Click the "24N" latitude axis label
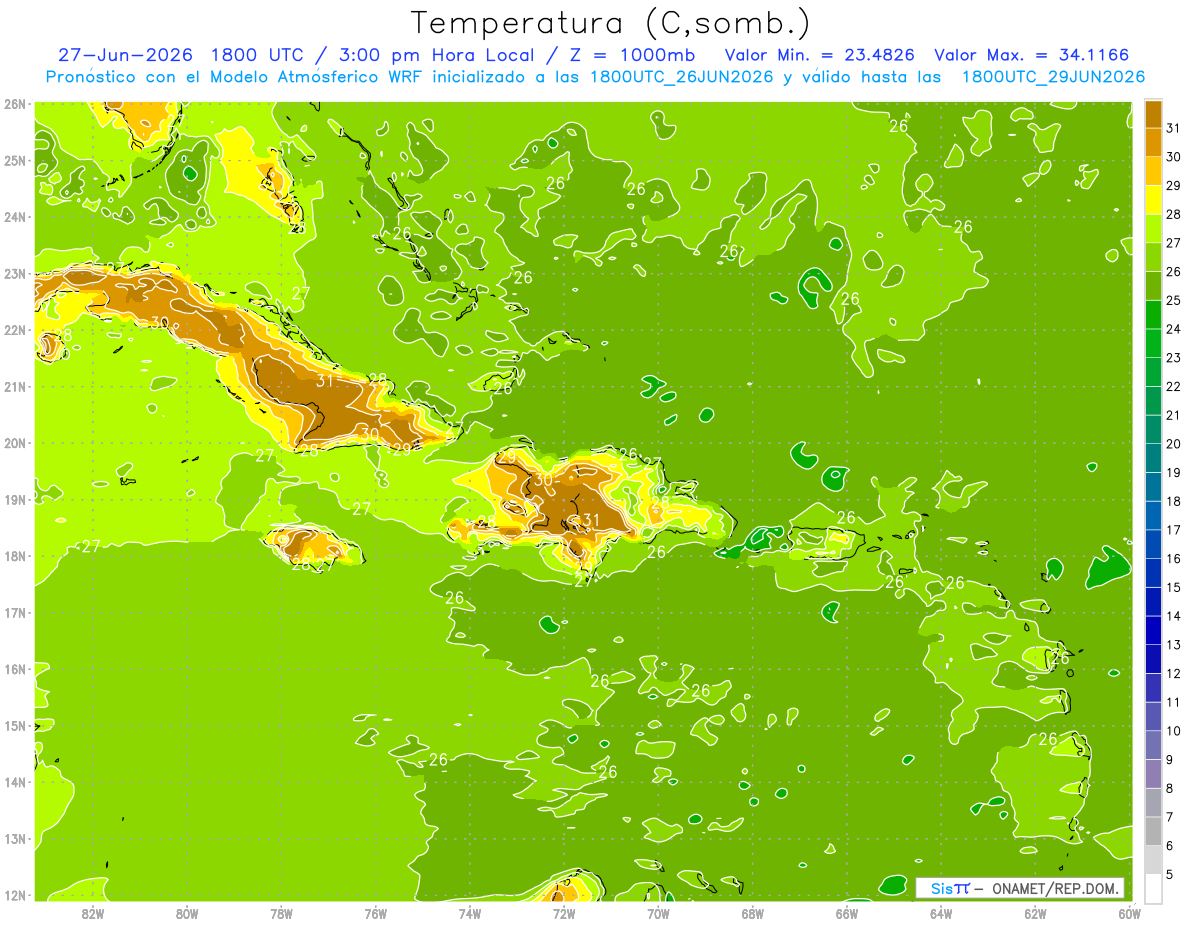 pos(15,217)
